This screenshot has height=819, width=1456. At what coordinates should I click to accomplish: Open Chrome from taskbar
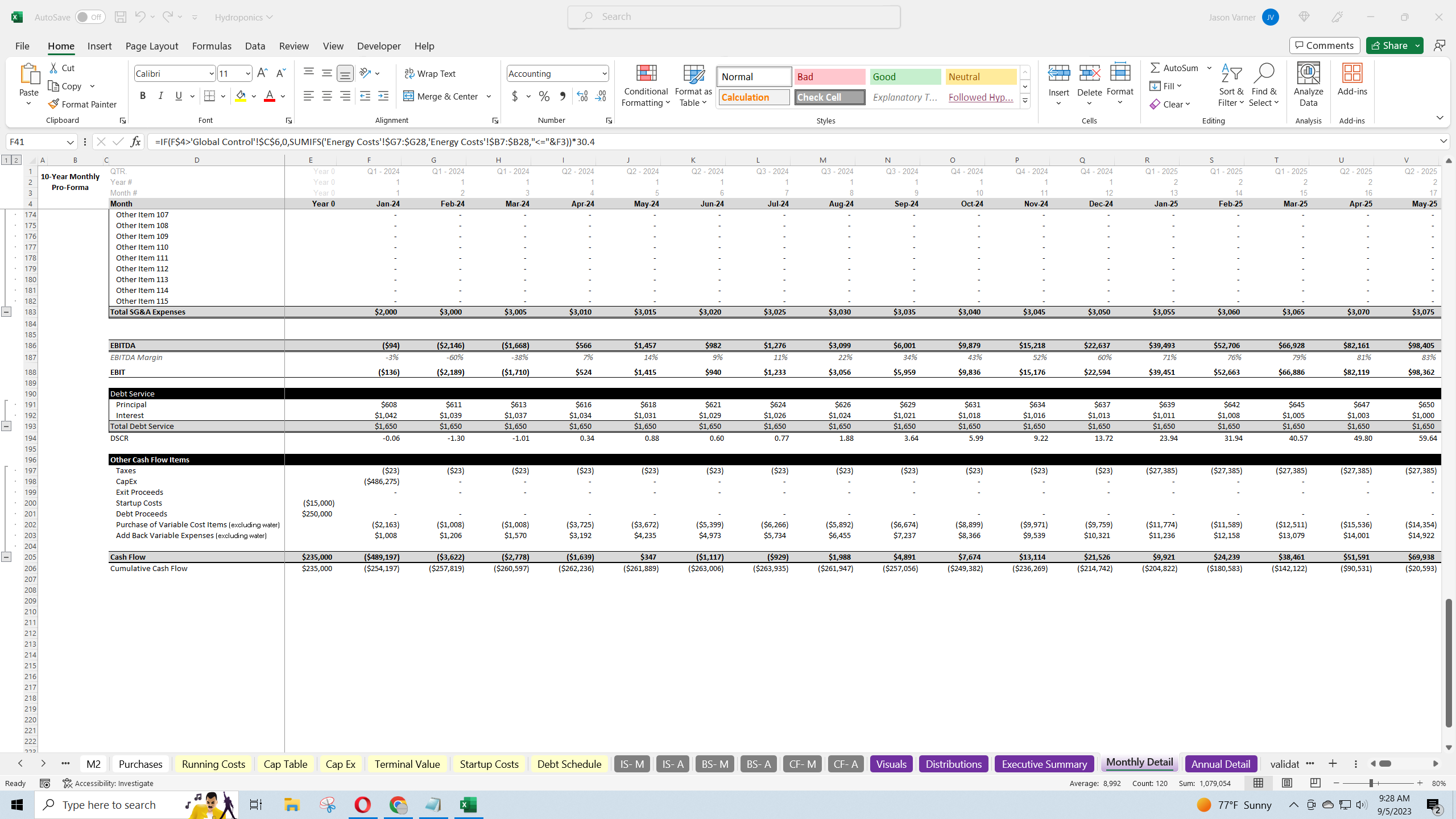point(398,805)
